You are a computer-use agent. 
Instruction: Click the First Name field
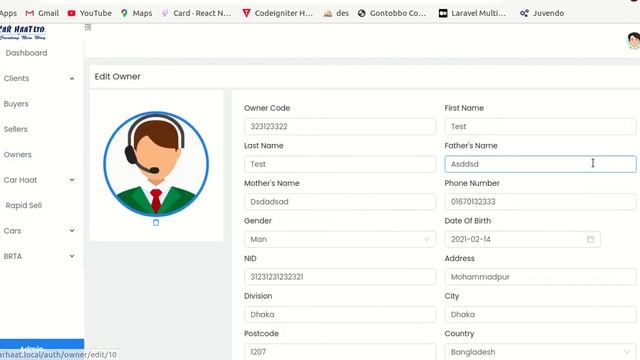click(540, 127)
